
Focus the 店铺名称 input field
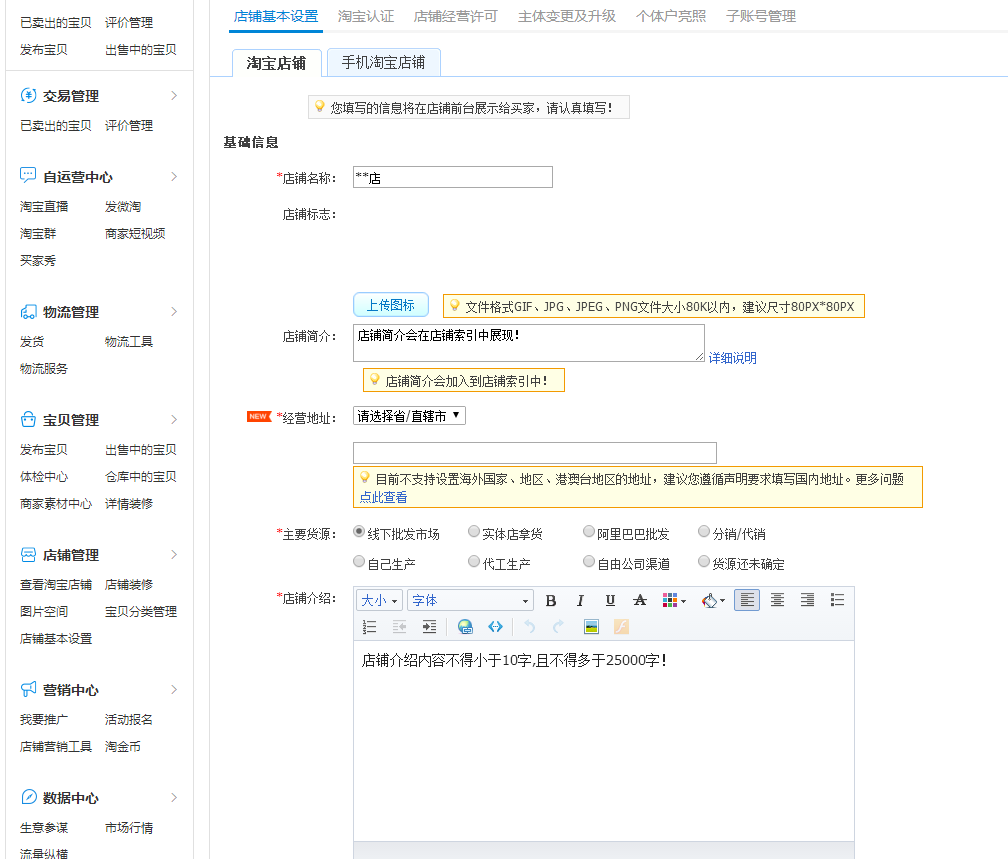point(453,177)
